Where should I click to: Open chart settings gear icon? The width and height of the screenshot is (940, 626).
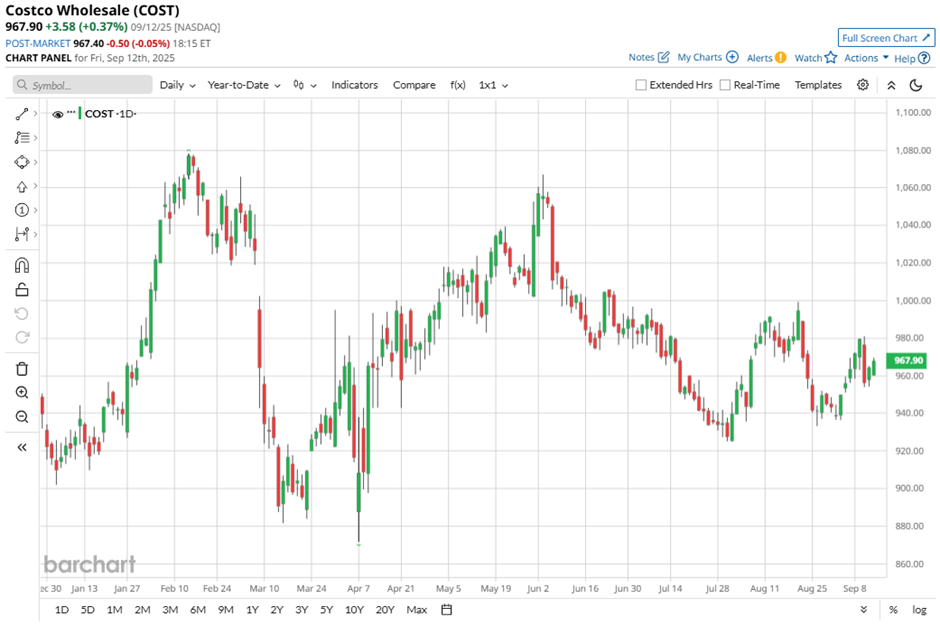click(x=863, y=85)
